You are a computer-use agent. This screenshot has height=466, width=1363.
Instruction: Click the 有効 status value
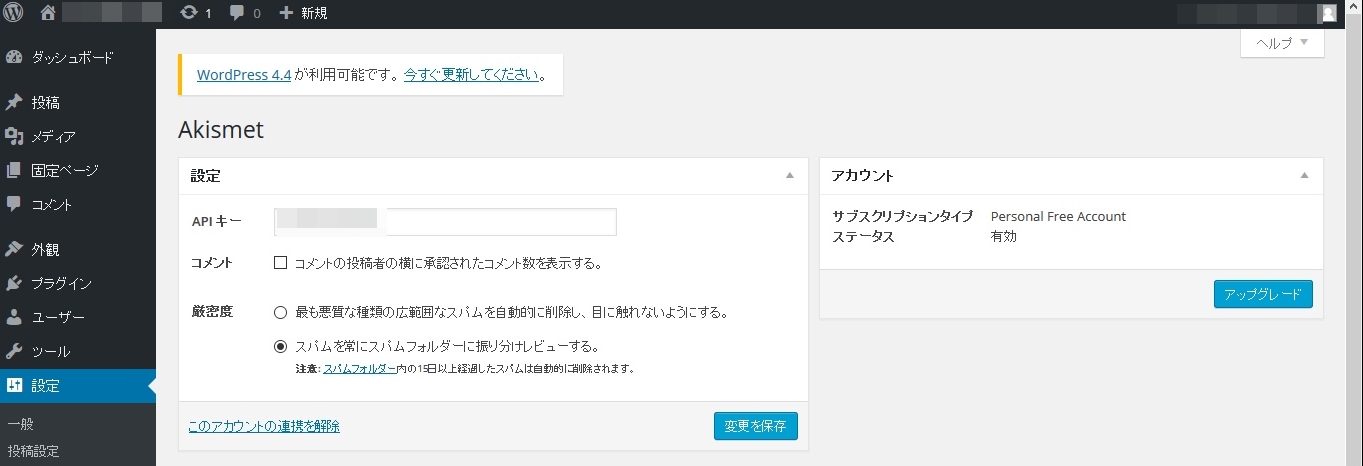point(1003,237)
